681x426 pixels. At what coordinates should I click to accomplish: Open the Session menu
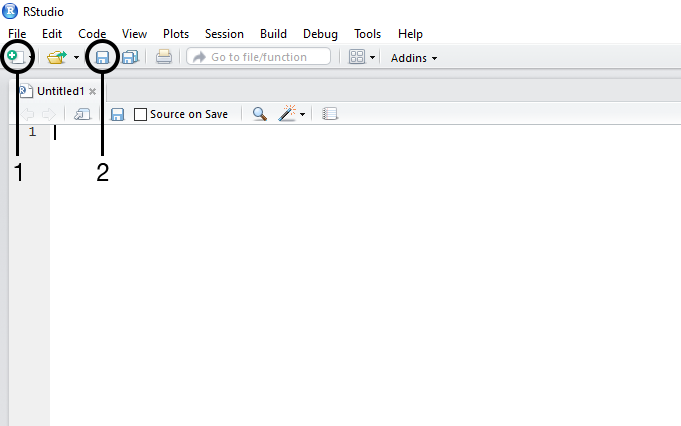click(224, 33)
